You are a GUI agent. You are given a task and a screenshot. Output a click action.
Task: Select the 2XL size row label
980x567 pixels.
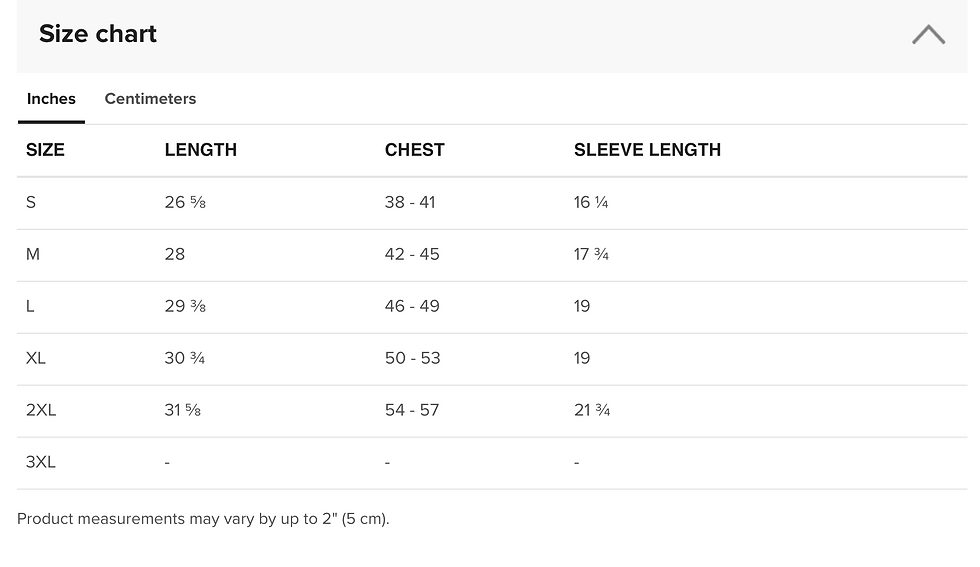[x=41, y=410]
